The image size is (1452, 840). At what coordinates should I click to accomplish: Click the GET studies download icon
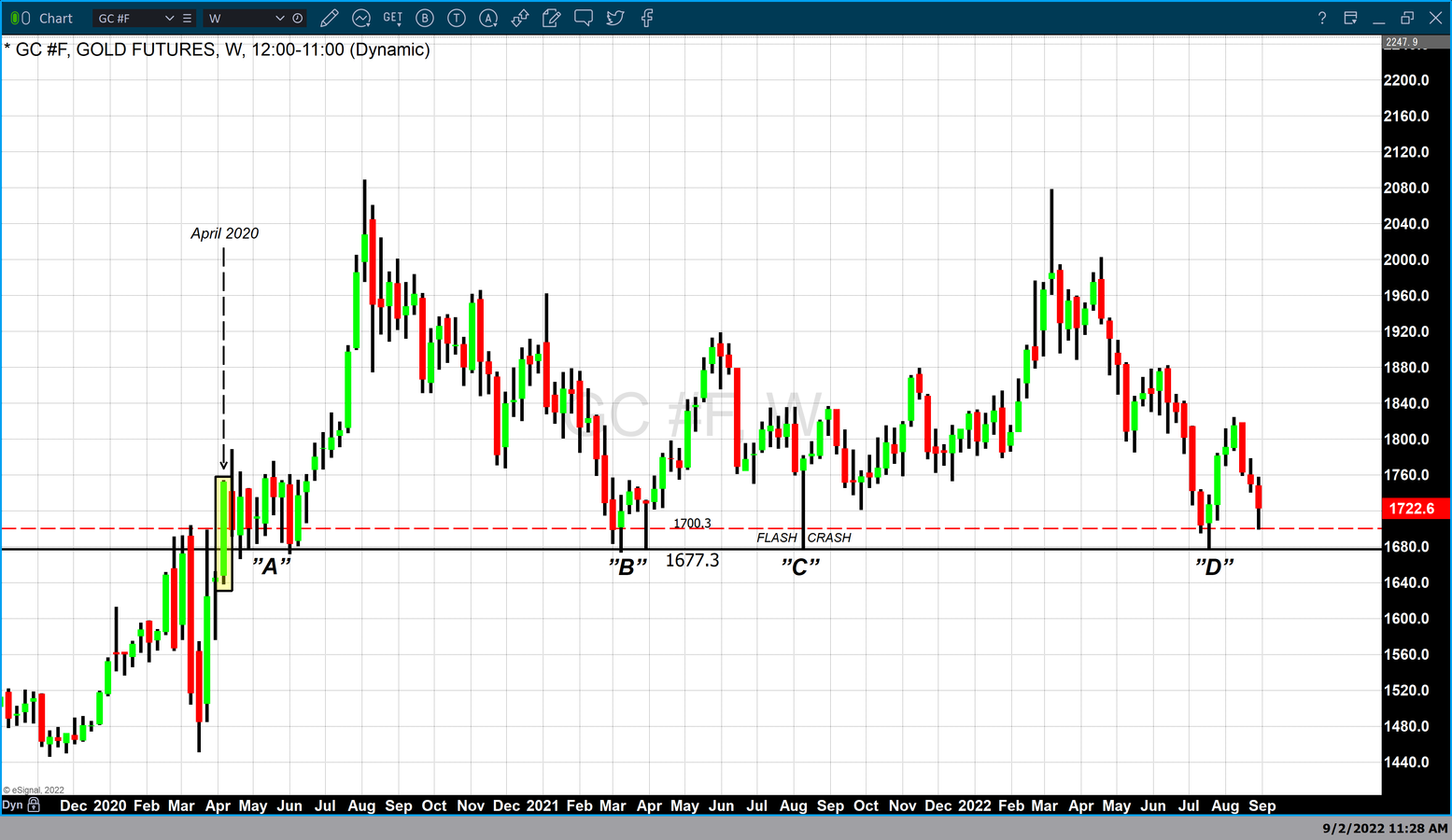(x=393, y=18)
